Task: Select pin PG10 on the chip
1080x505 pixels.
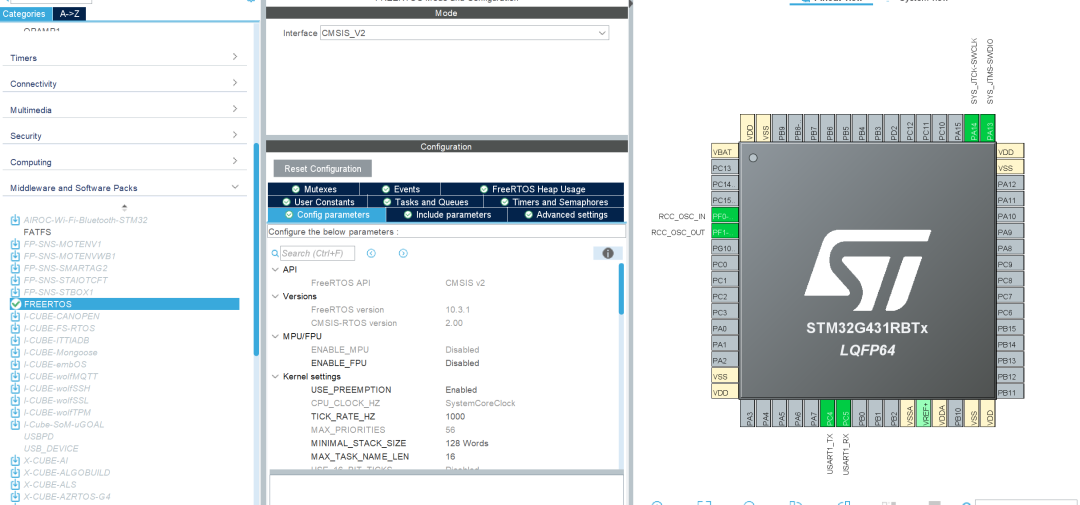Action: pos(725,248)
